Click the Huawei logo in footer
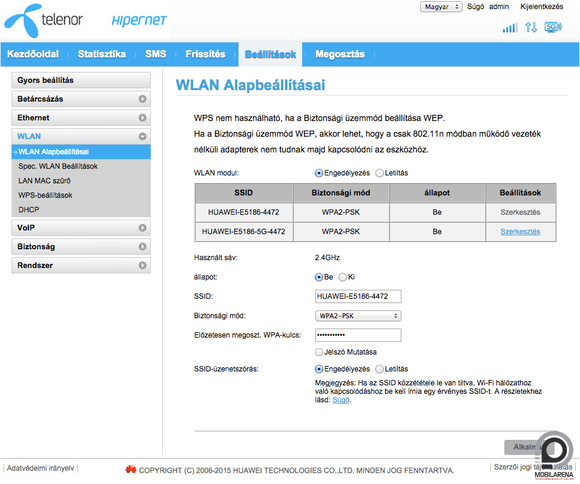Image resolution: width=580 pixels, height=484 pixels. pyautogui.click(x=131, y=470)
